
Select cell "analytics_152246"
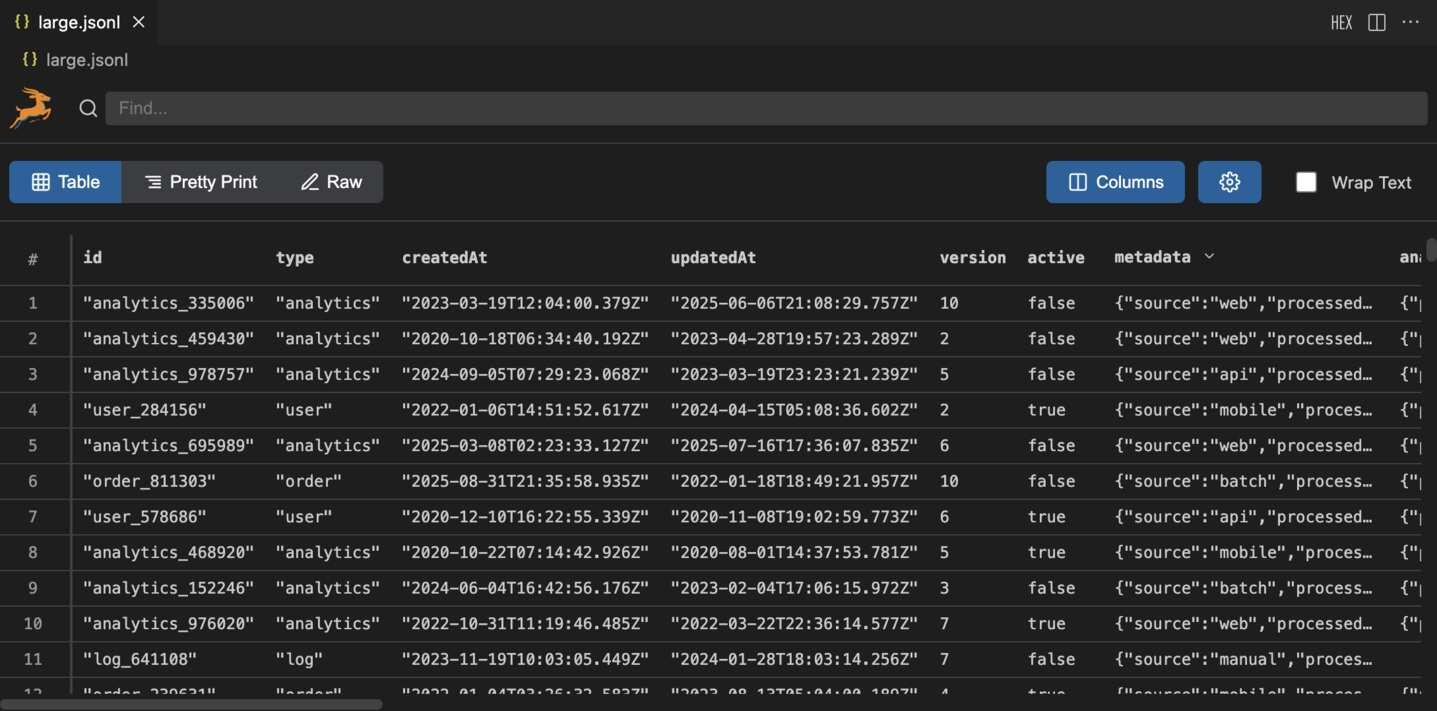coord(168,588)
